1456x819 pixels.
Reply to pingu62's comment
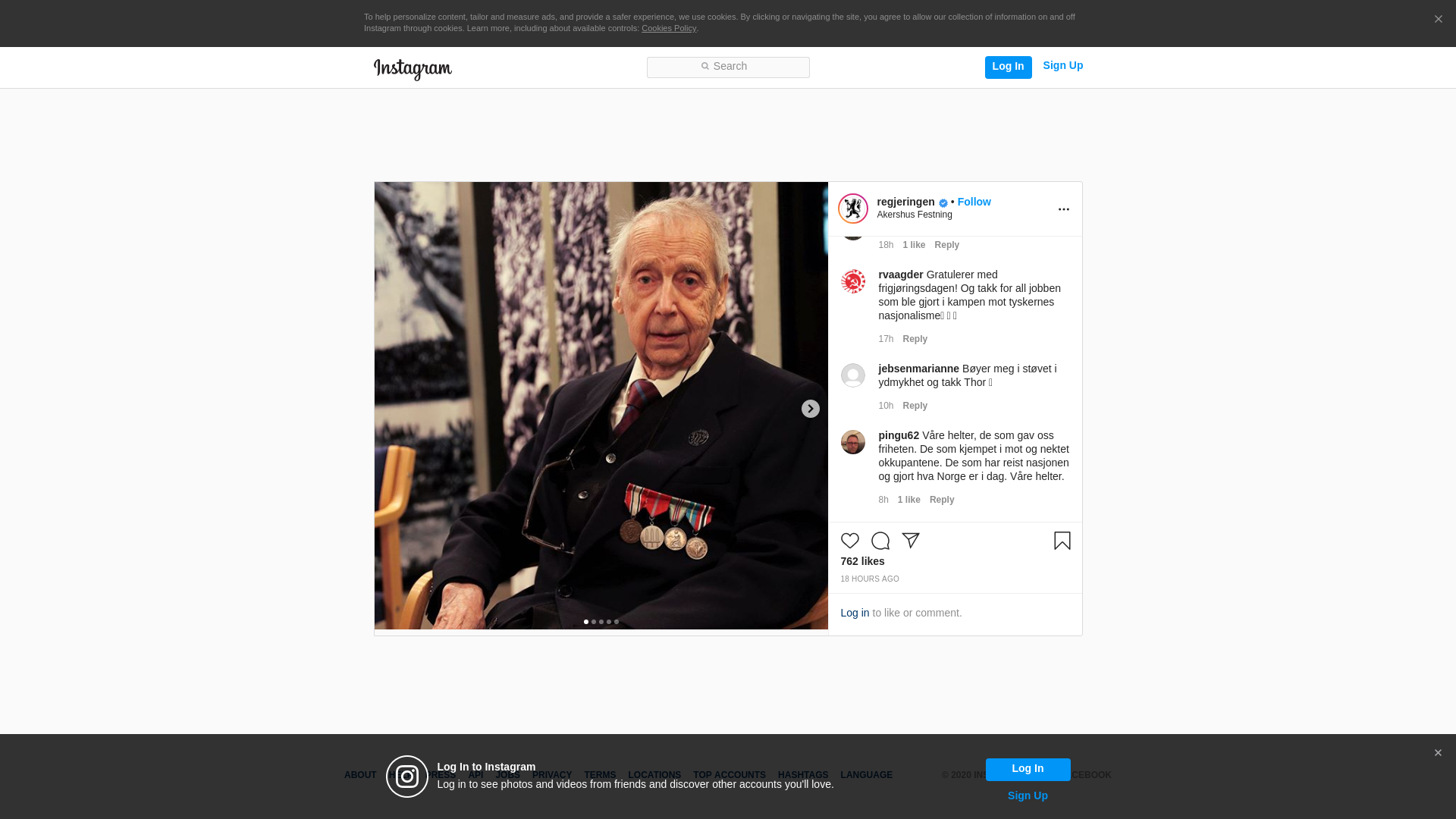click(x=941, y=500)
